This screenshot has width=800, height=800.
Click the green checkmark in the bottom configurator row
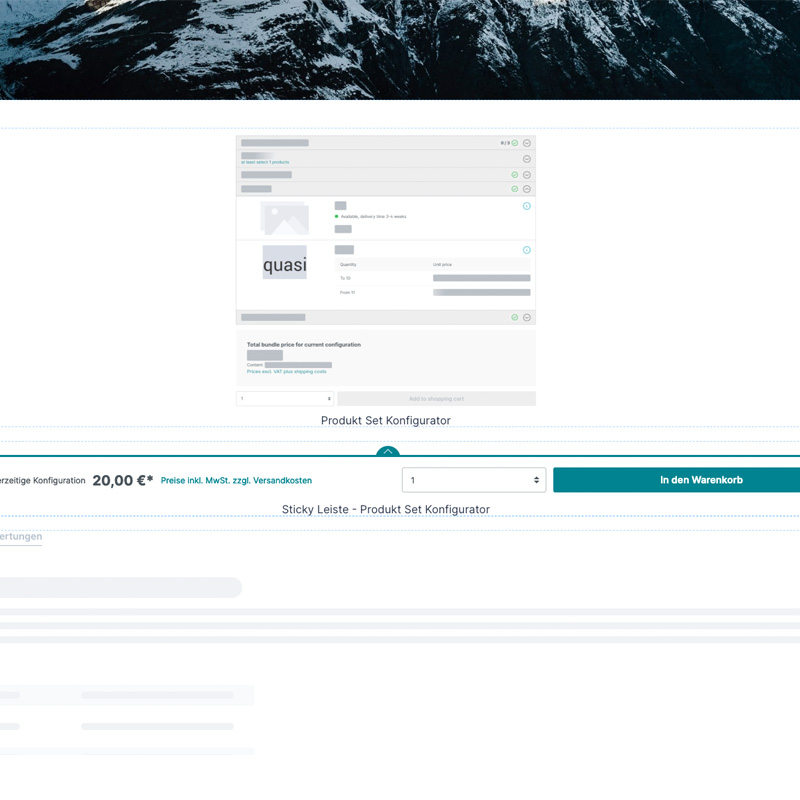(x=515, y=317)
